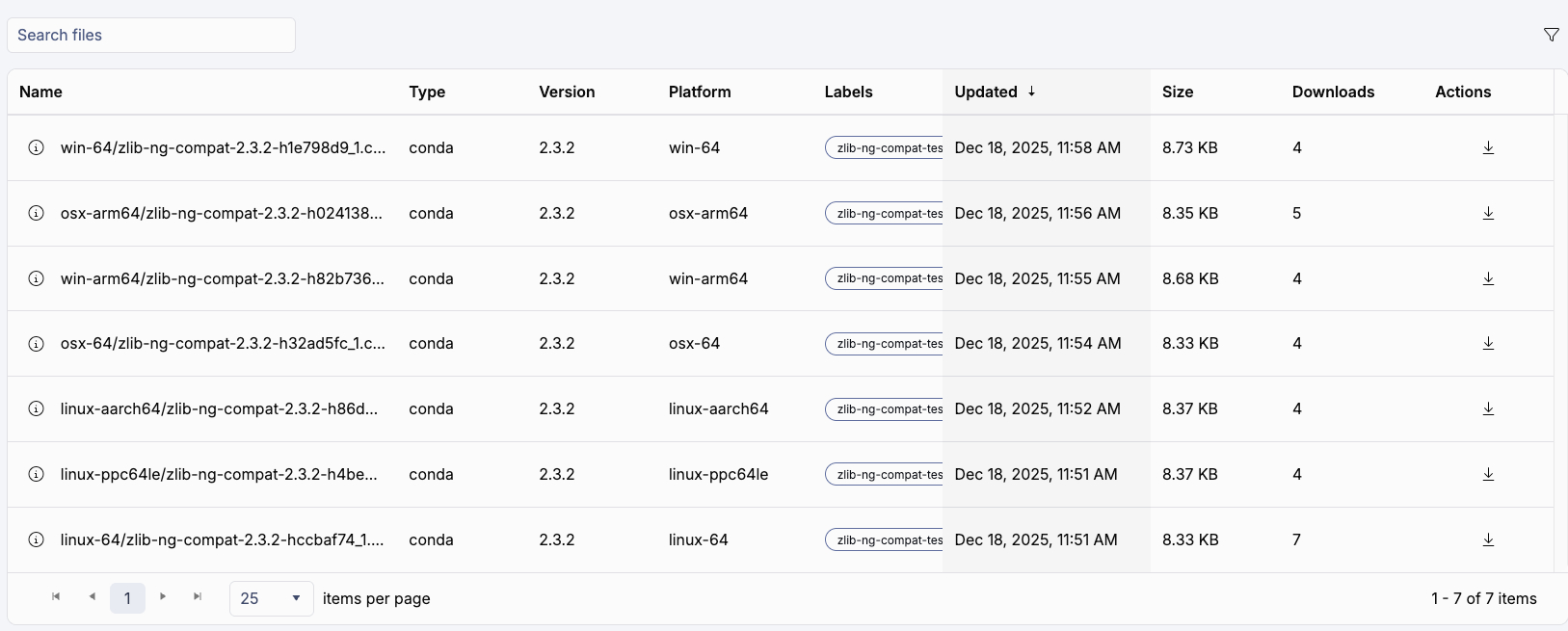Sort the table by Name column
This screenshot has width=1568, height=631.
coord(40,92)
